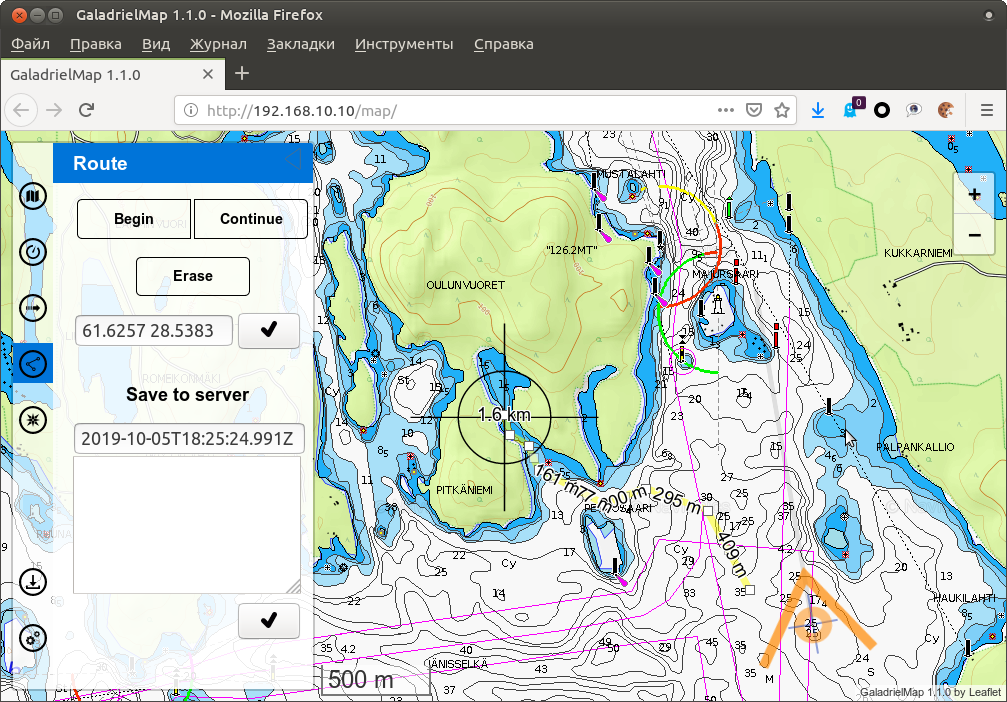Click the final route waypoint square near depth 35
This screenshot has height=702, width=1007.
click(750, 589)
